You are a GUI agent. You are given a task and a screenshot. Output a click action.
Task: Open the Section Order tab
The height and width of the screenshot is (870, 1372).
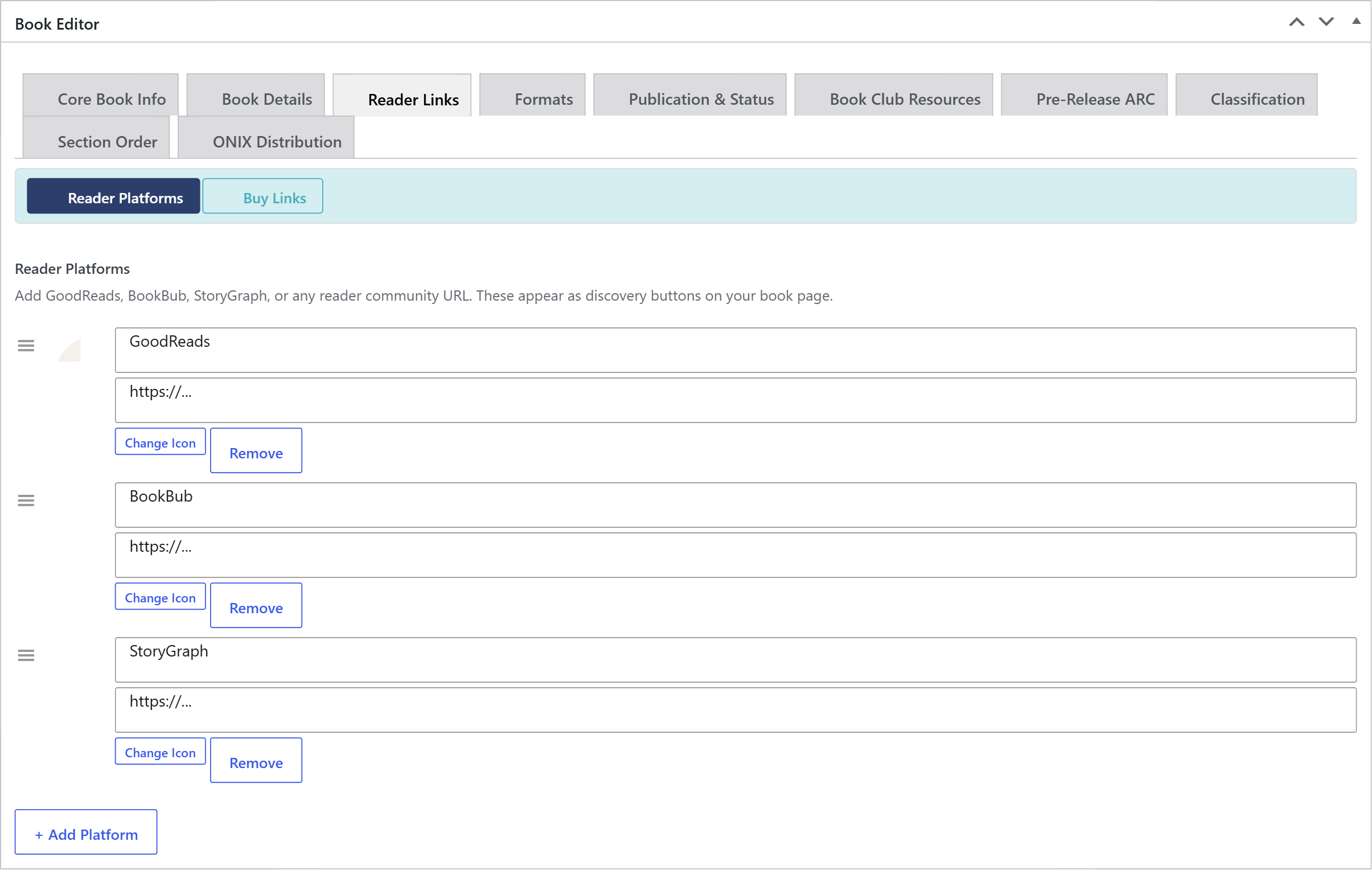click(x=96, y=138)
